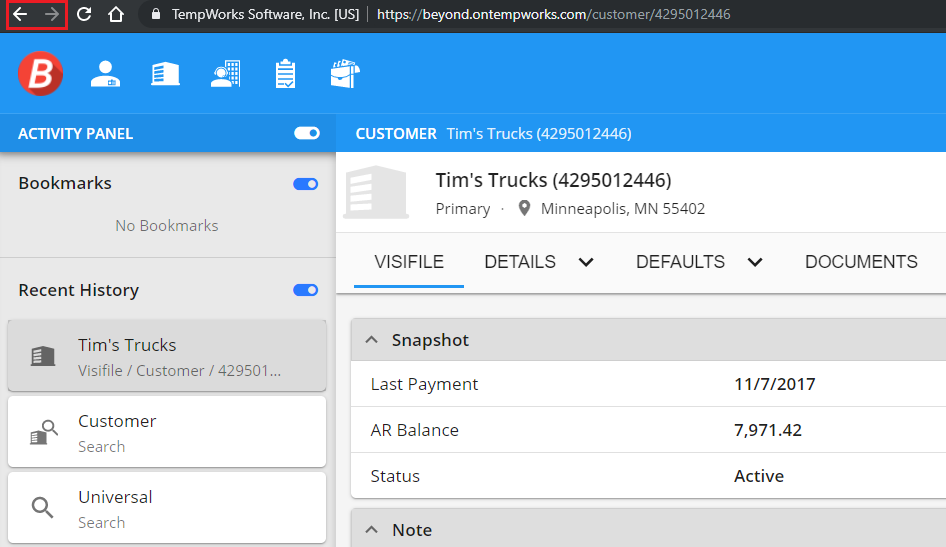Reload the page with the refresh icon
The width and height of the screenshot is (946, 547).
pyautogui.click(x=84, y=14)
